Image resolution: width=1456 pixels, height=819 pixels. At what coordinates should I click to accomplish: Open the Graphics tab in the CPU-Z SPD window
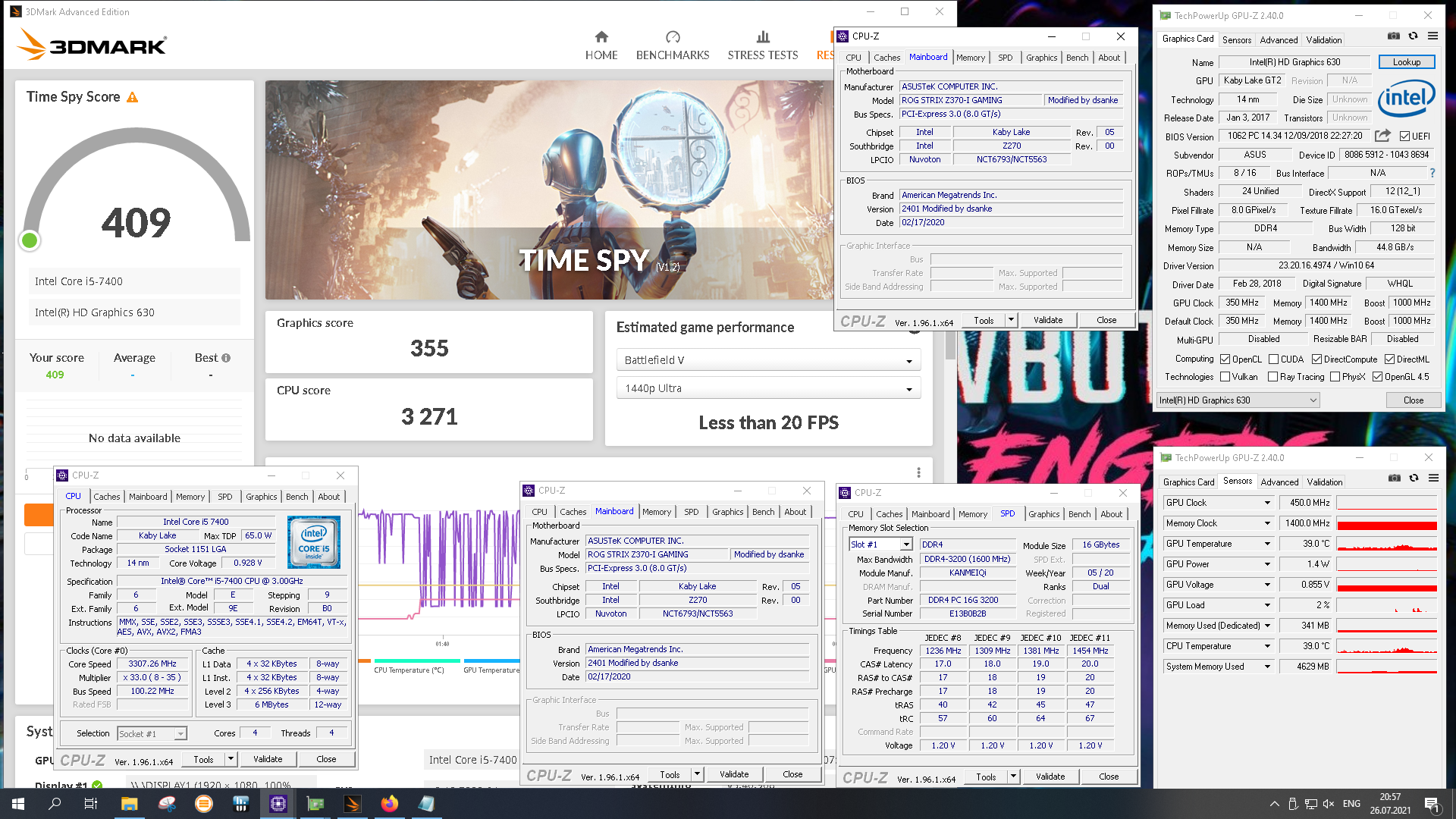[x=1043, y=514]
